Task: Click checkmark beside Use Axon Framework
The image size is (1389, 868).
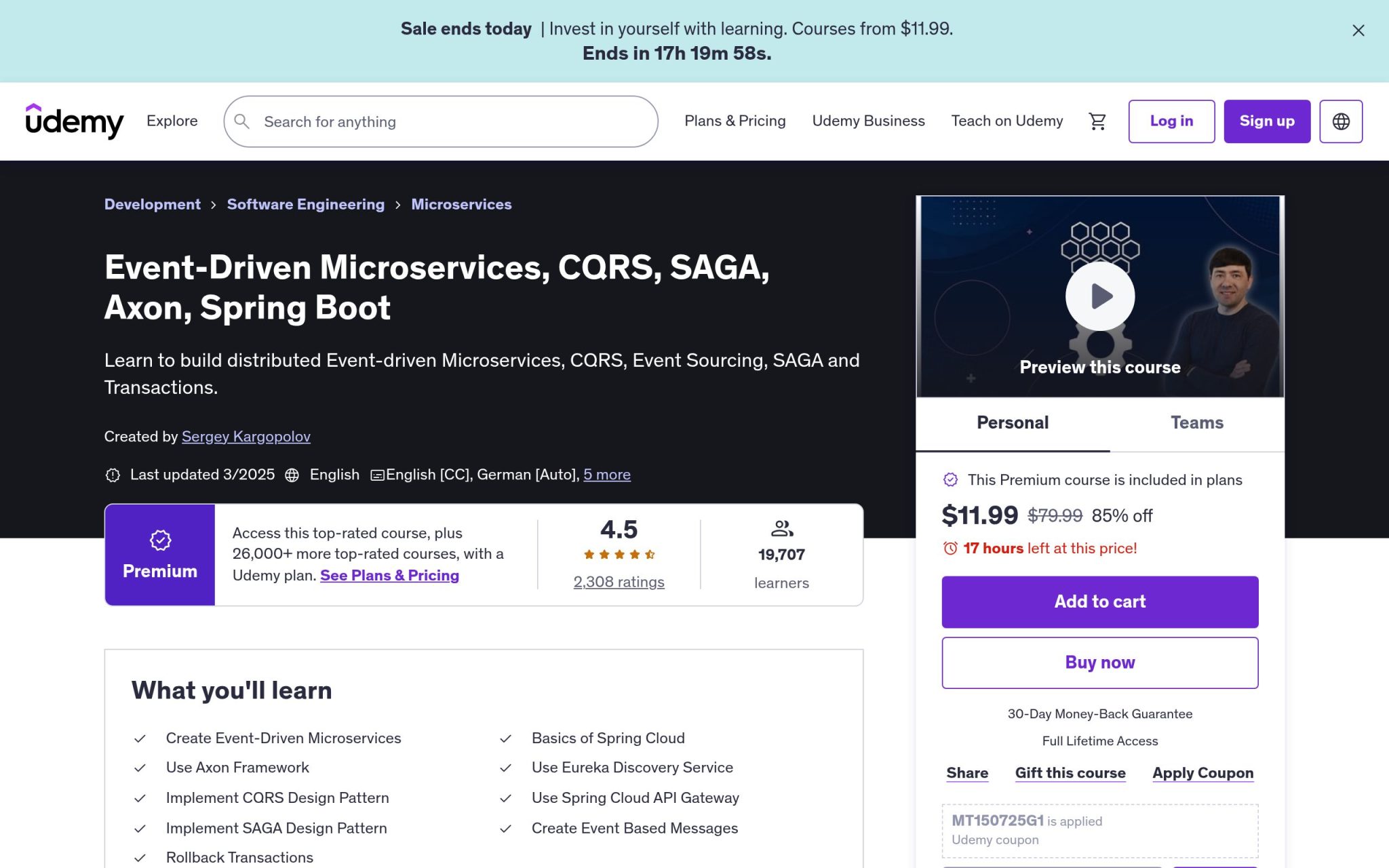Action: (140, 768)
